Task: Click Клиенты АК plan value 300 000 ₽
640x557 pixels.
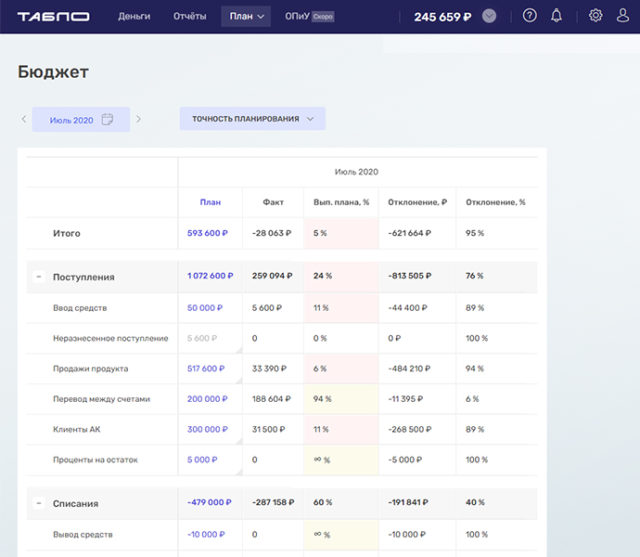Action: (x=207, y=429)
